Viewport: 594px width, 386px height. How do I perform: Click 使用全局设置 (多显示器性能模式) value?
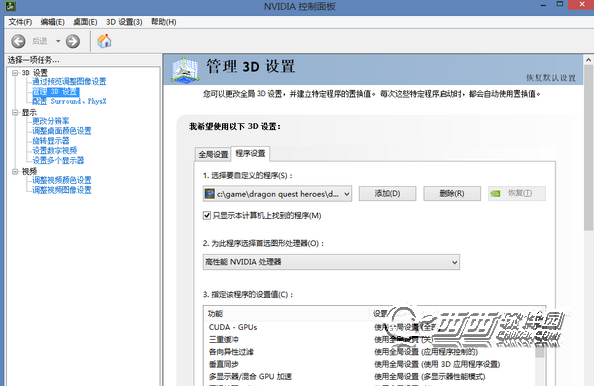[x=430, y=377]
